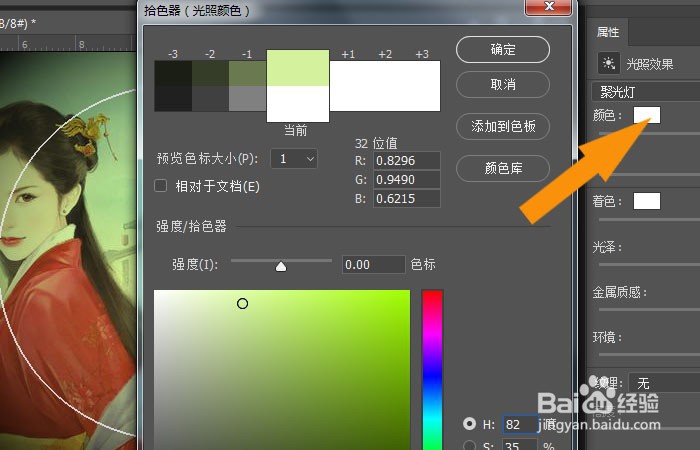Click the vertical hue spectrum bar
This screenshot has height=450, width=700.
click(432, 370)
